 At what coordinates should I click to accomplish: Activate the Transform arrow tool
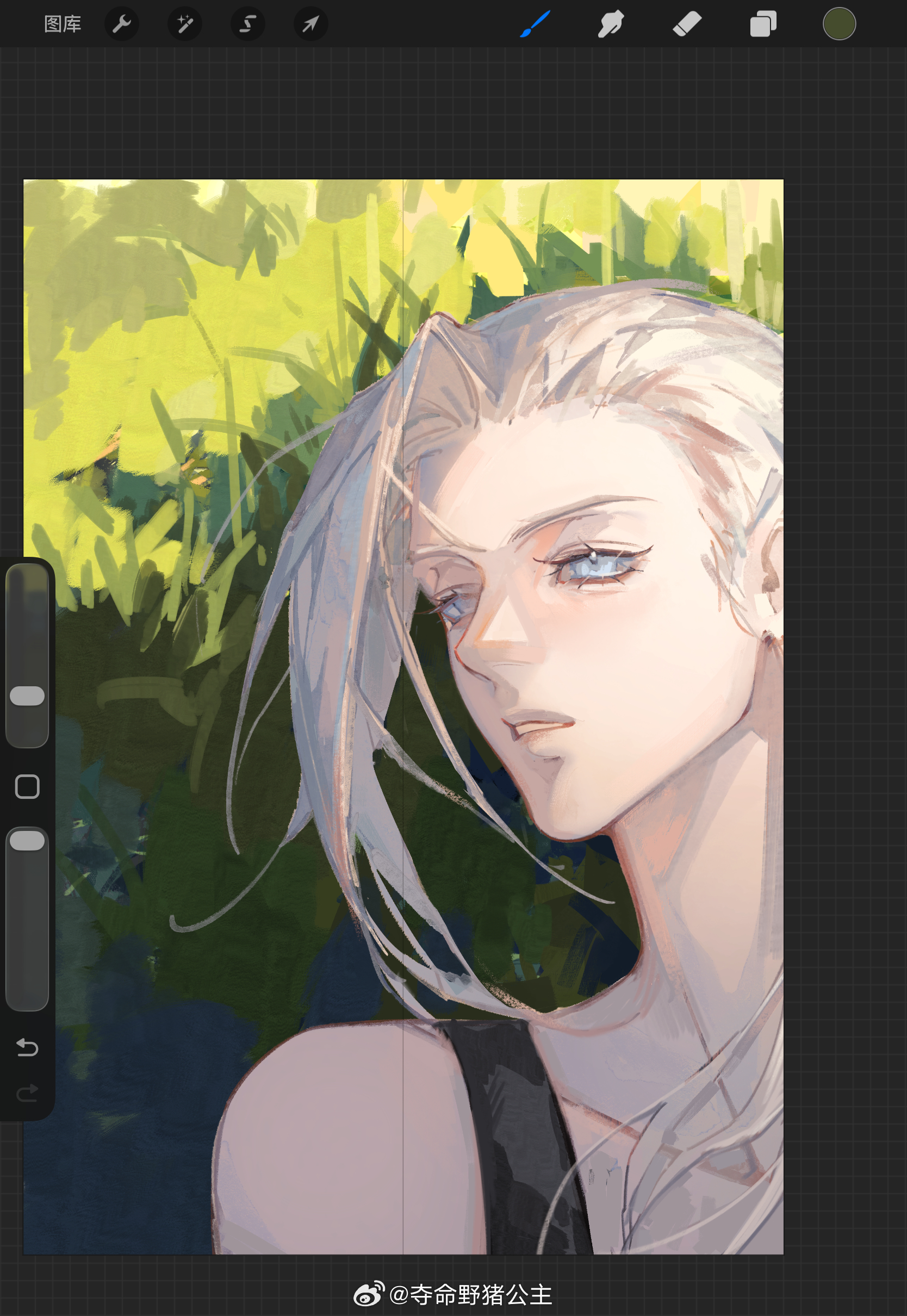tap(311, 24)
